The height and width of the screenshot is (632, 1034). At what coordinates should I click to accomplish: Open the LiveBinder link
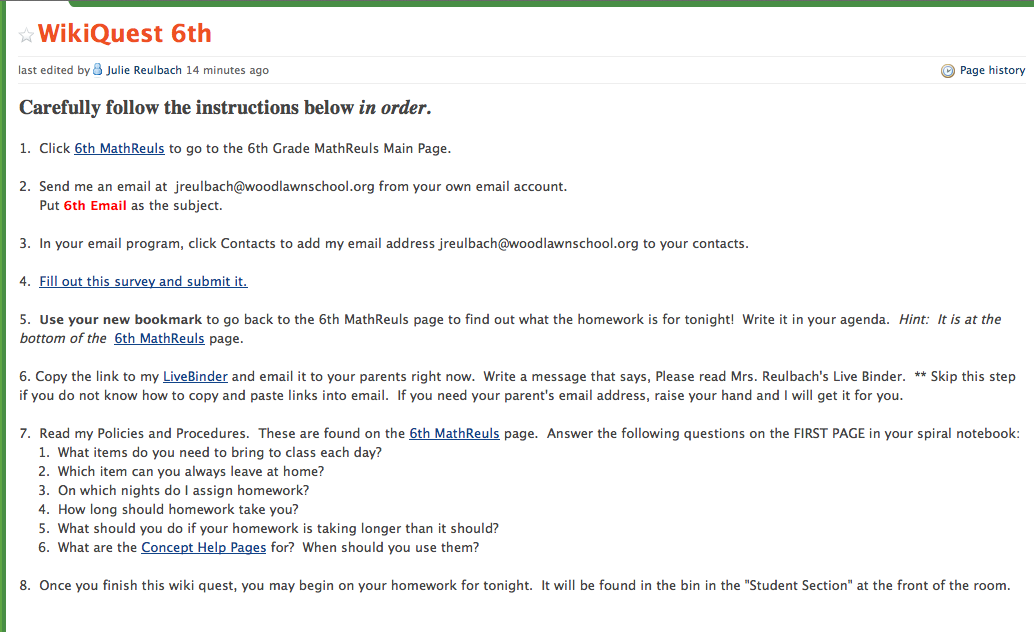click(x=195, y=377)
